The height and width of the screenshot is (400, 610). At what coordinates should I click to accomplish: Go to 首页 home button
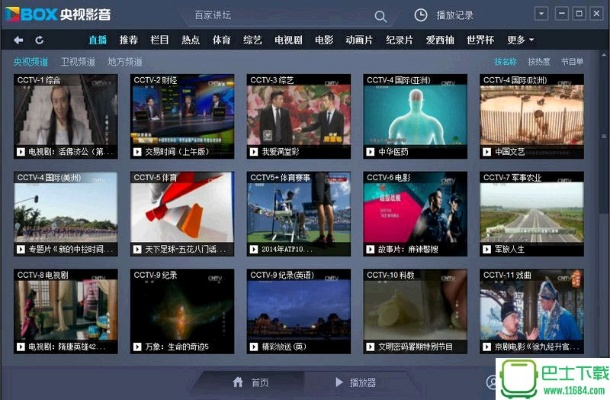click(250, 382)
